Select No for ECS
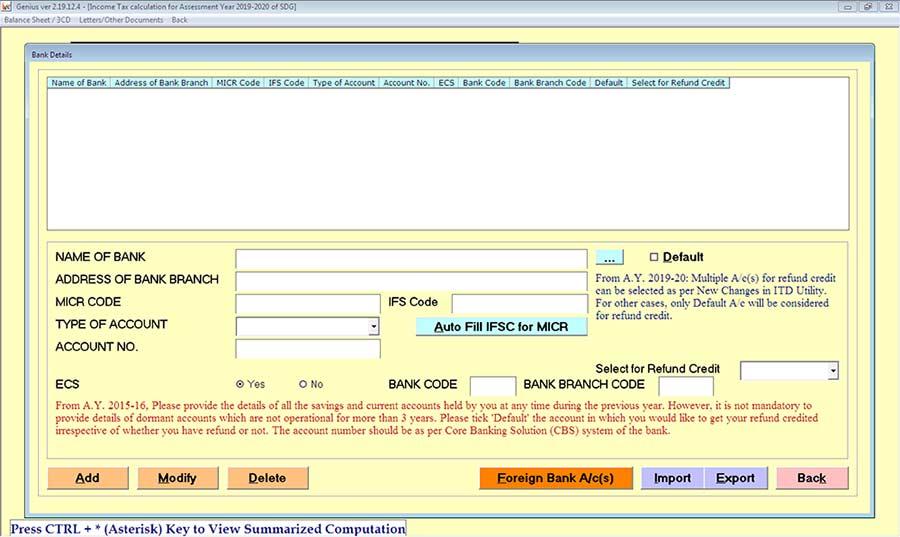Screen dimensions: 900x537 [x=303, y=384]
